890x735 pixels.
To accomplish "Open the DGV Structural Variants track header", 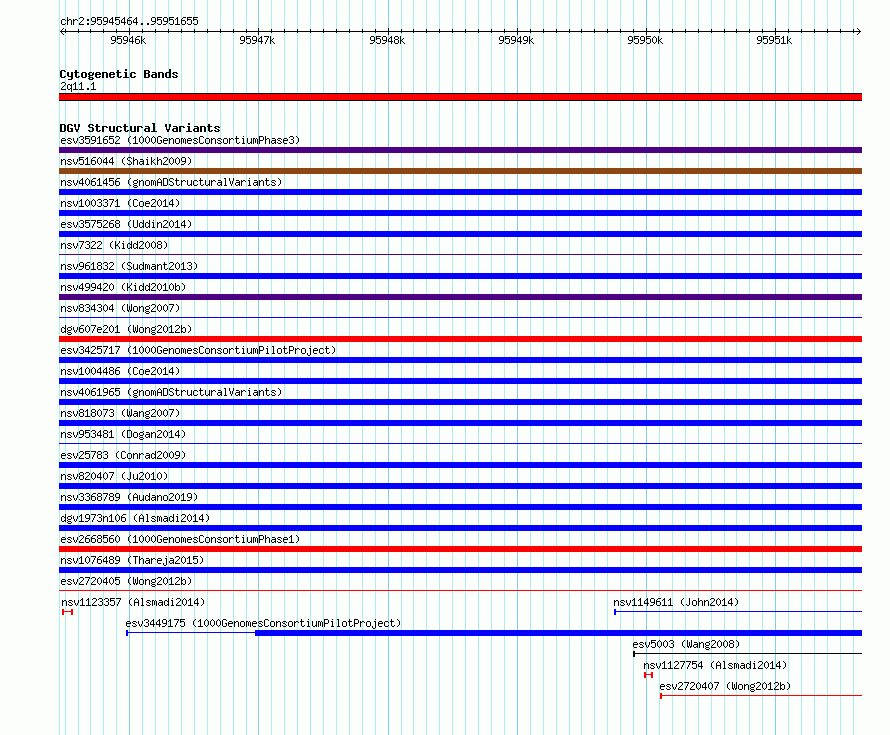I will (x=140, y=128).
